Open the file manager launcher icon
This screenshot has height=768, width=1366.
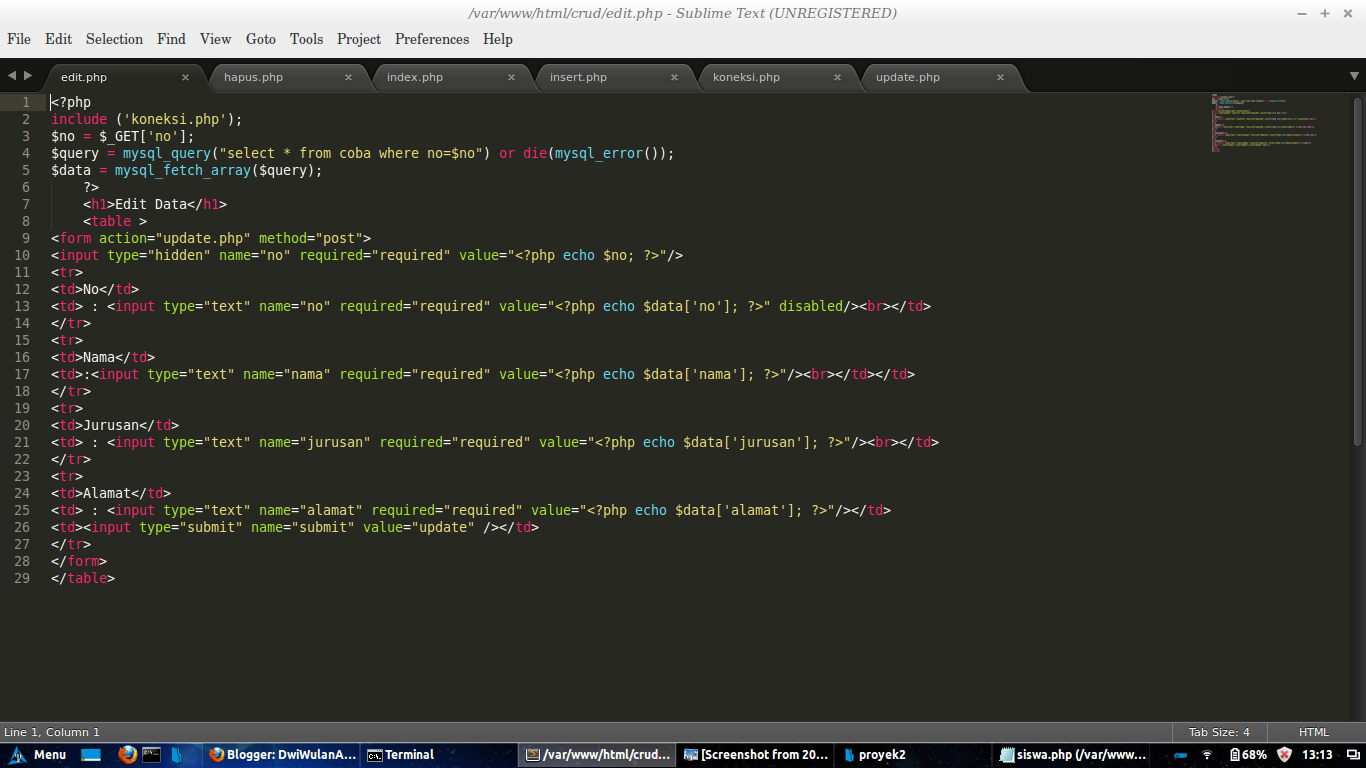[177, 755]
